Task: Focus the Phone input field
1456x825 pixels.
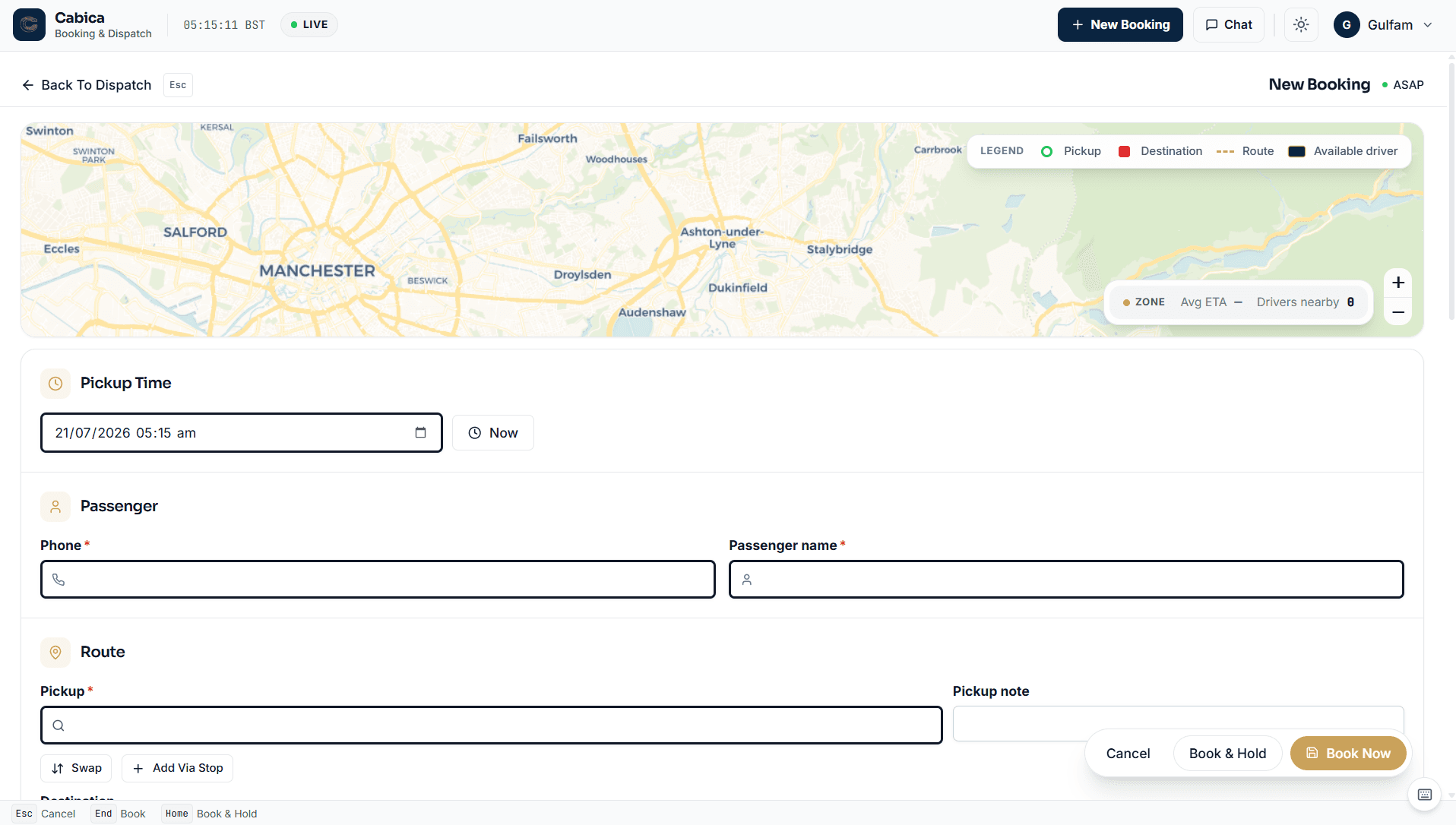Action: (378, 580)
